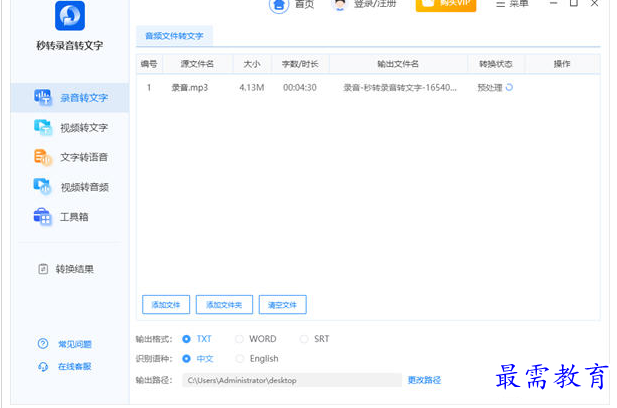Viewport: 617px width, 408px height.
Task: Click the 字数/时长 column header
Action: [x=300, y=64]
